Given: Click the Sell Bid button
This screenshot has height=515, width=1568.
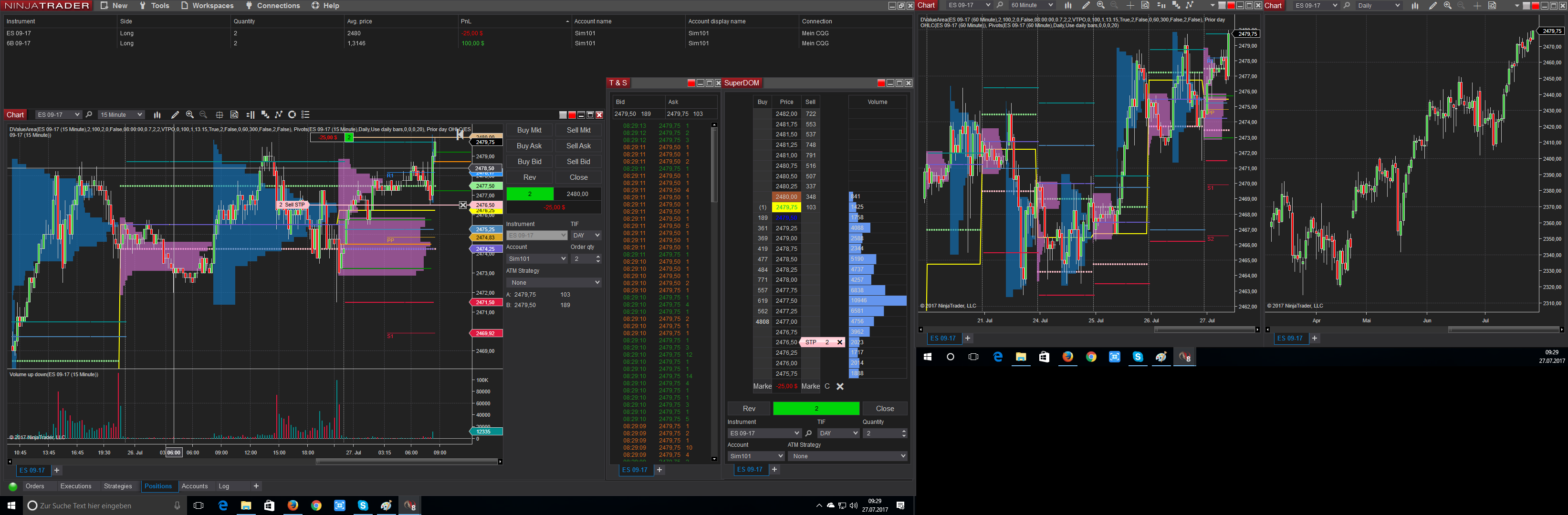Looking at the screenshot, I should pyautogui.click(x=578, y=162).
